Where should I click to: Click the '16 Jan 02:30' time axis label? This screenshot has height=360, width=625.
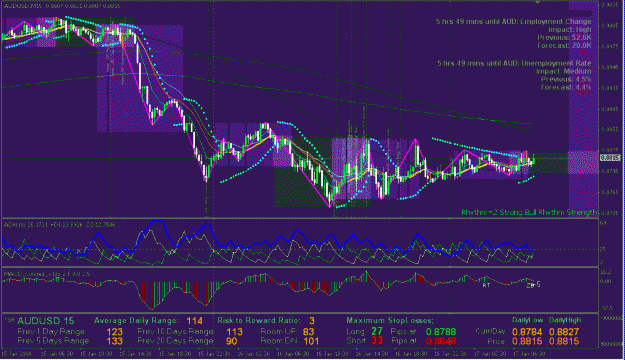[x=254, y=353]
